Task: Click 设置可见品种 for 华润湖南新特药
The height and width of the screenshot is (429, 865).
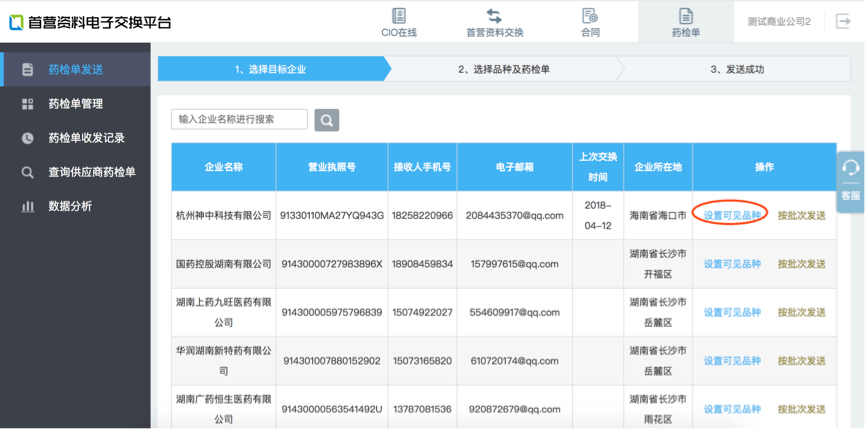Action: point(732,361)
